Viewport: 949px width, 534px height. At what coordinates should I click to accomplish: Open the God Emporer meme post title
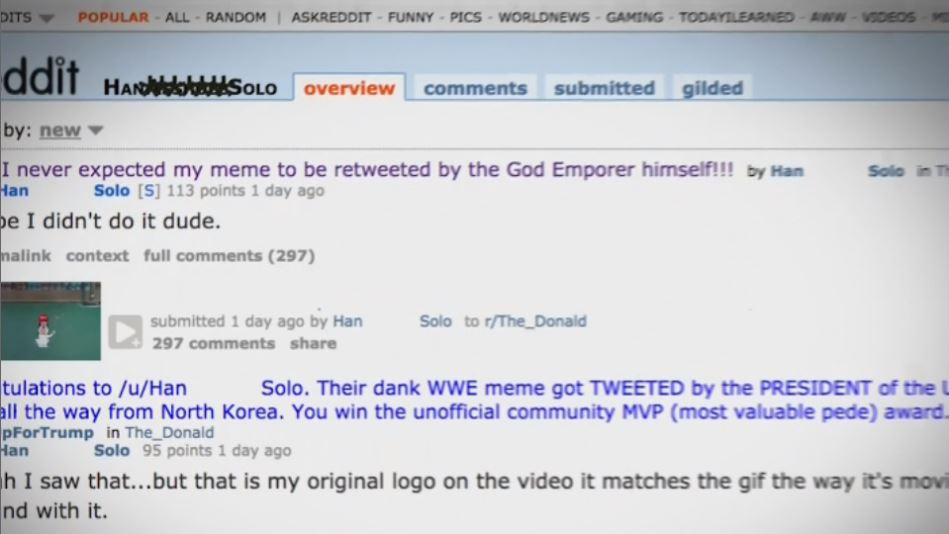[x=367, y=170]
